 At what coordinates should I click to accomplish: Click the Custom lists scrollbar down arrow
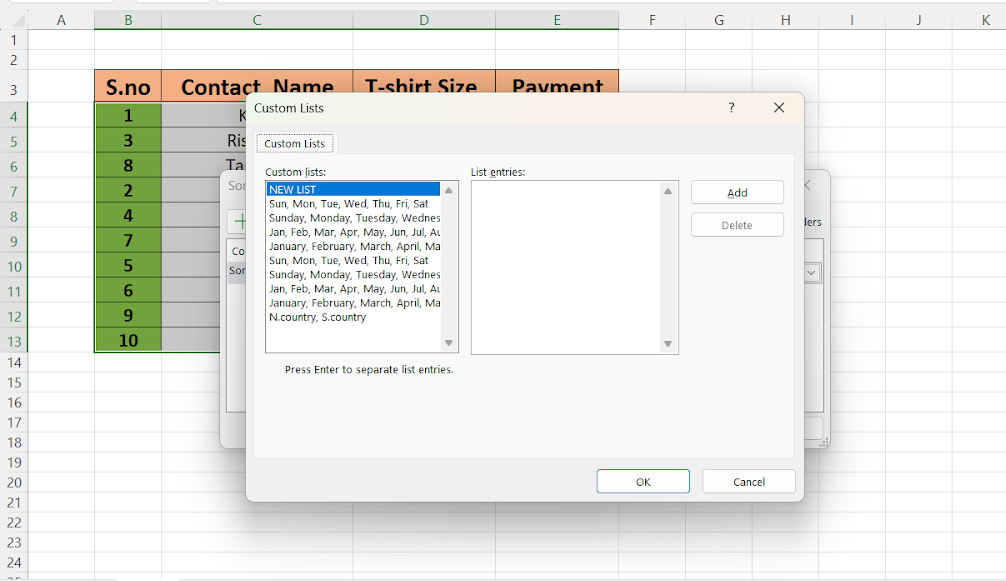(449, 344)
